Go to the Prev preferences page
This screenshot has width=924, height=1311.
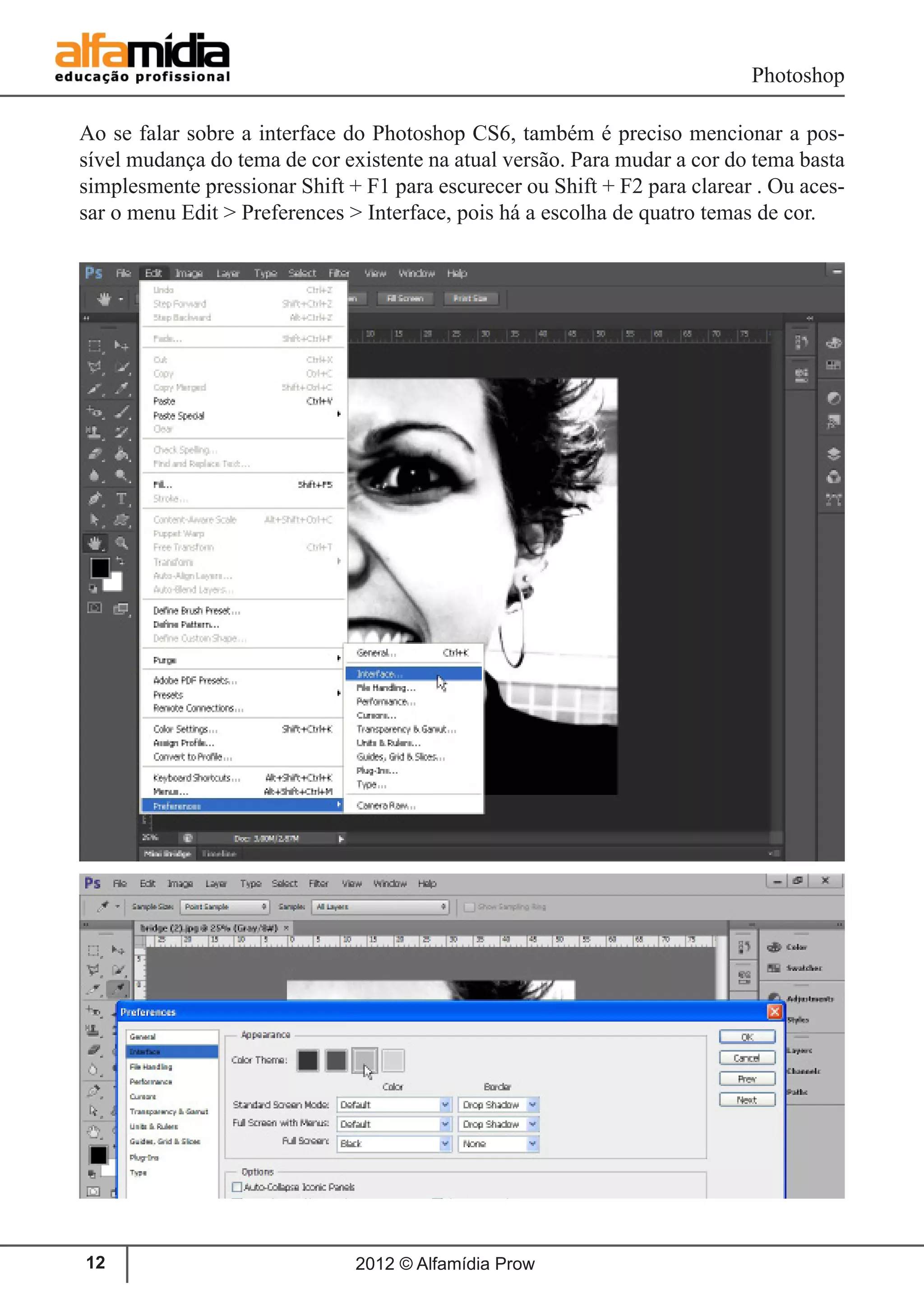[x=747, y=1079]
